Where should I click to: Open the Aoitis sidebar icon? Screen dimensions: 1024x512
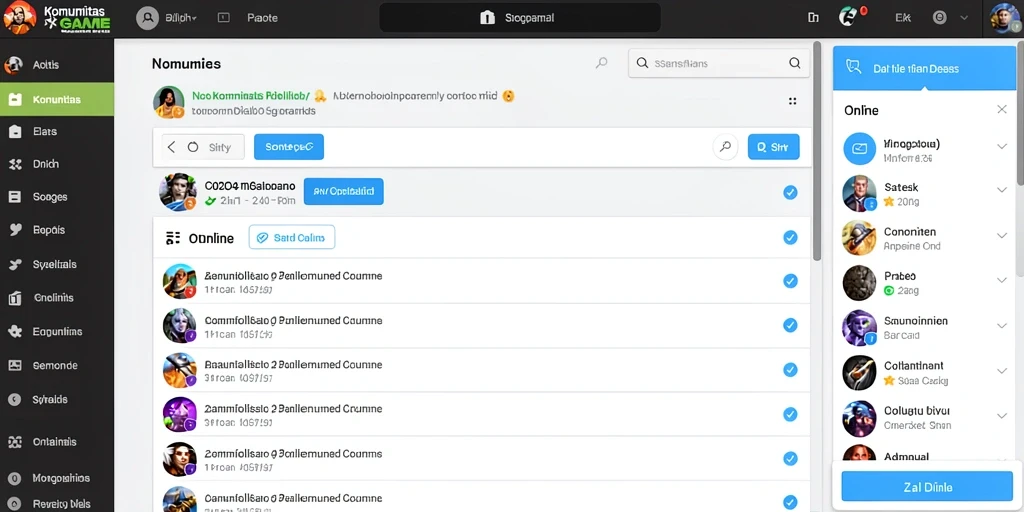(x=12, y=65)
